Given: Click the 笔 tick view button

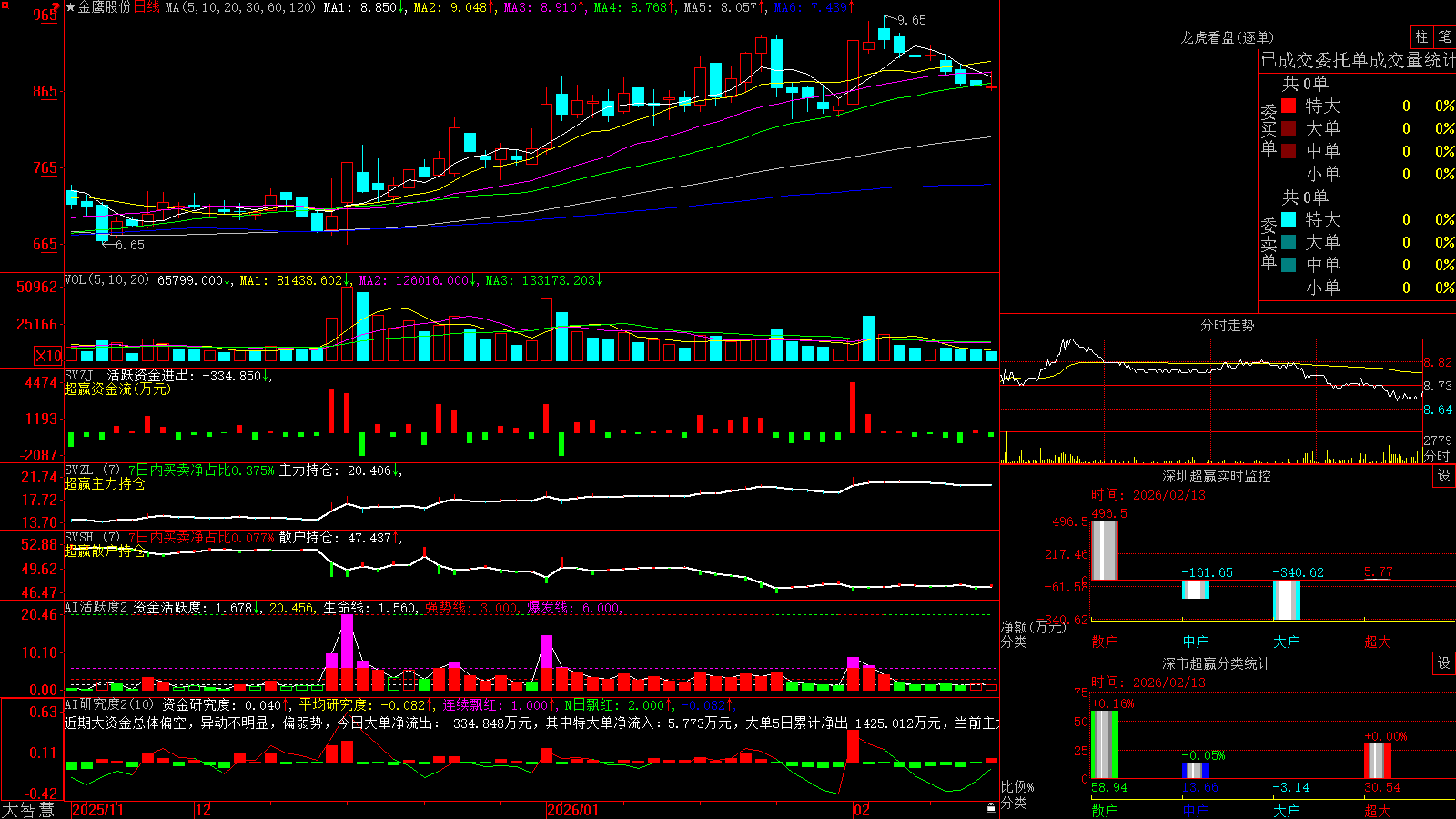Looking at the screenshot, I should [1444, 37].
